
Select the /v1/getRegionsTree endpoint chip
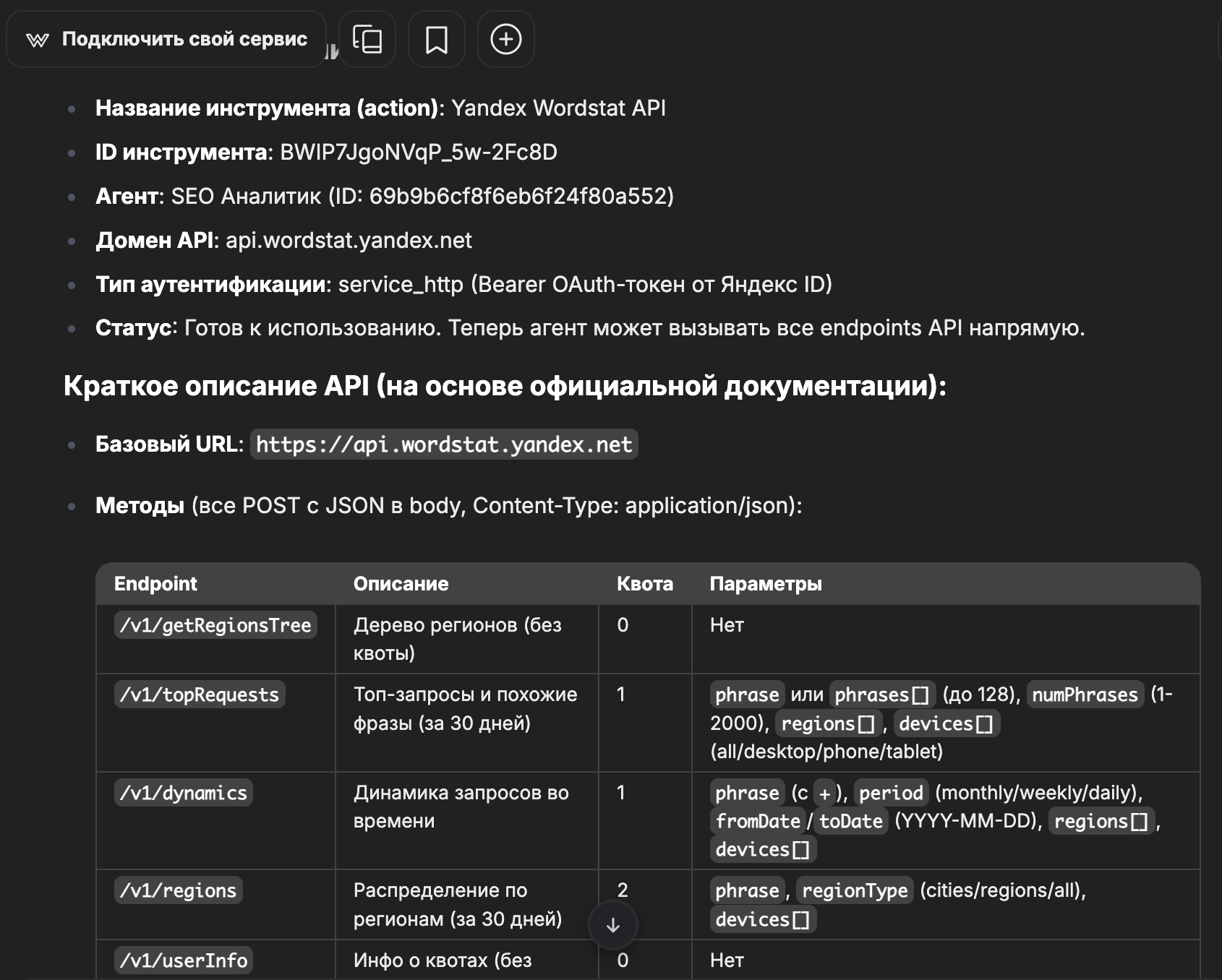coord(215,625)
